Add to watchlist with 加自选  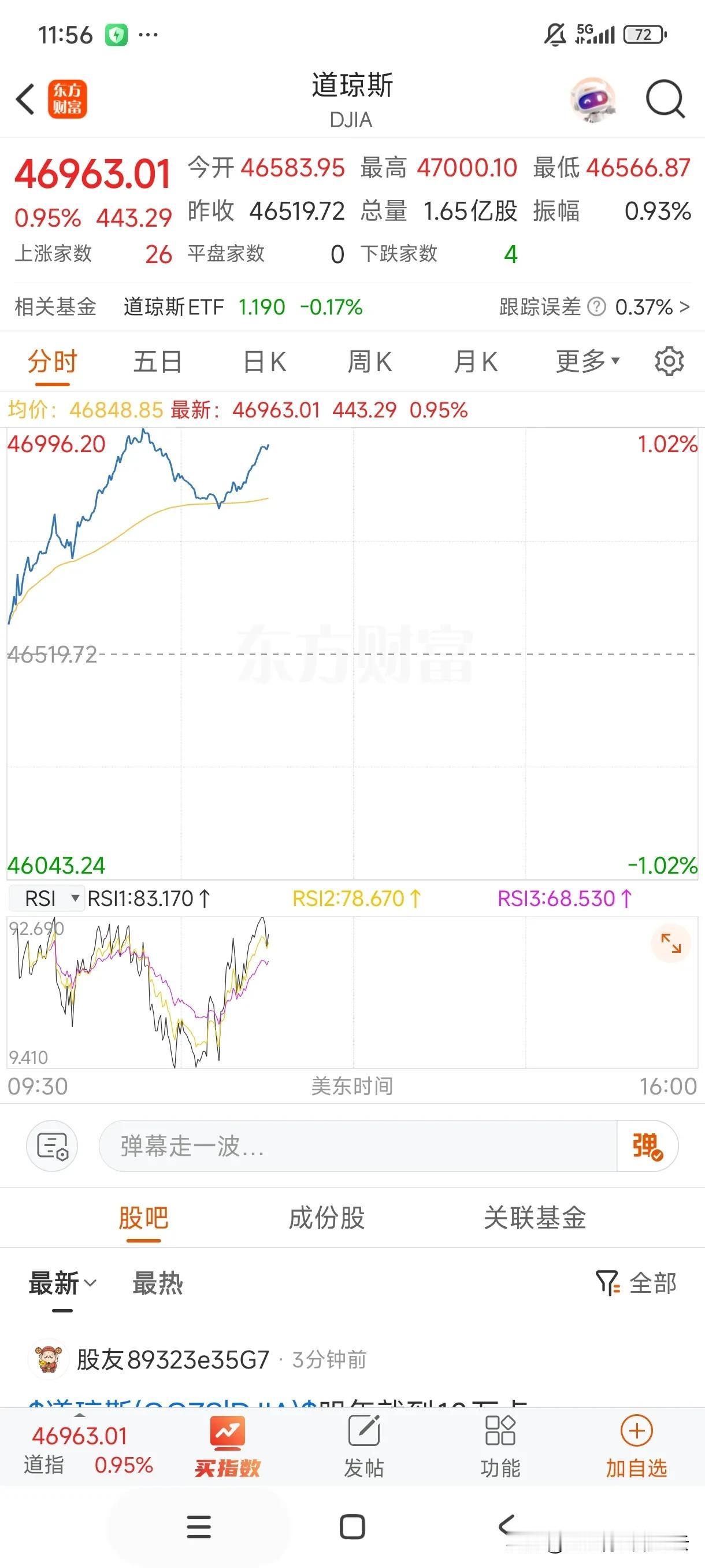pyautogui.click(x=636, y=1448)
